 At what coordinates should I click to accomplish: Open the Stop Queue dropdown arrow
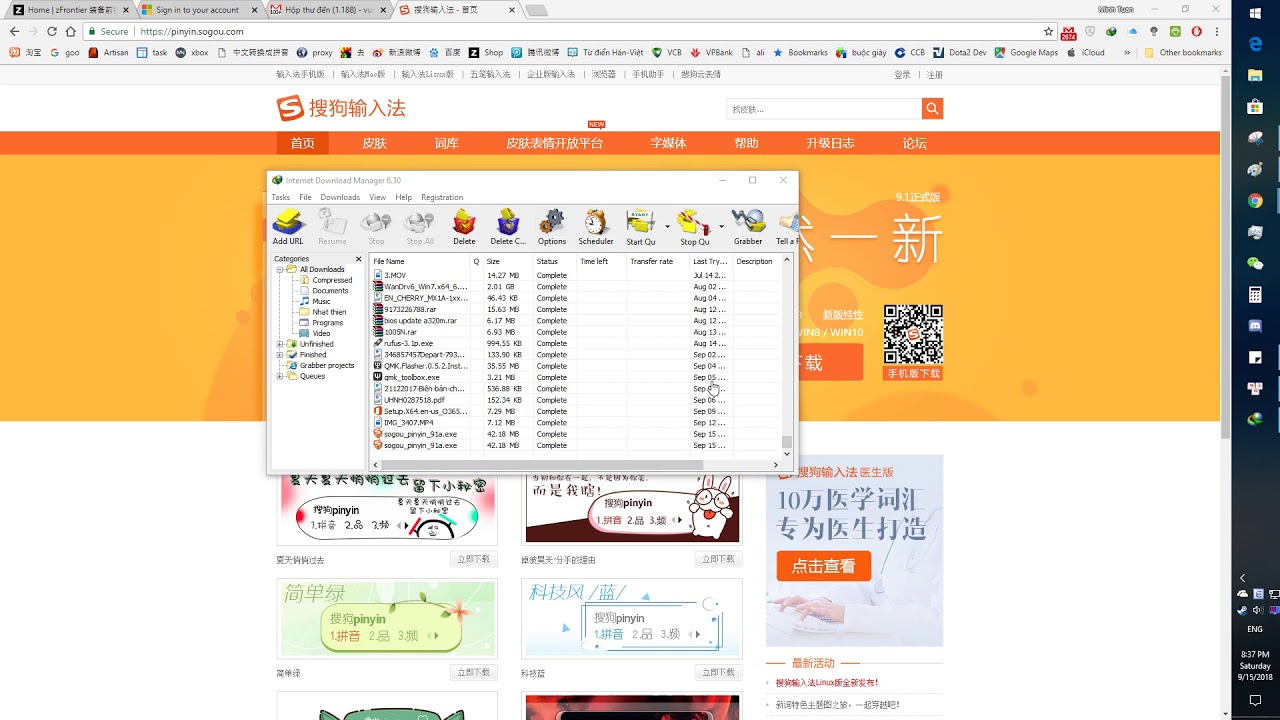click(x=721, y=226)
